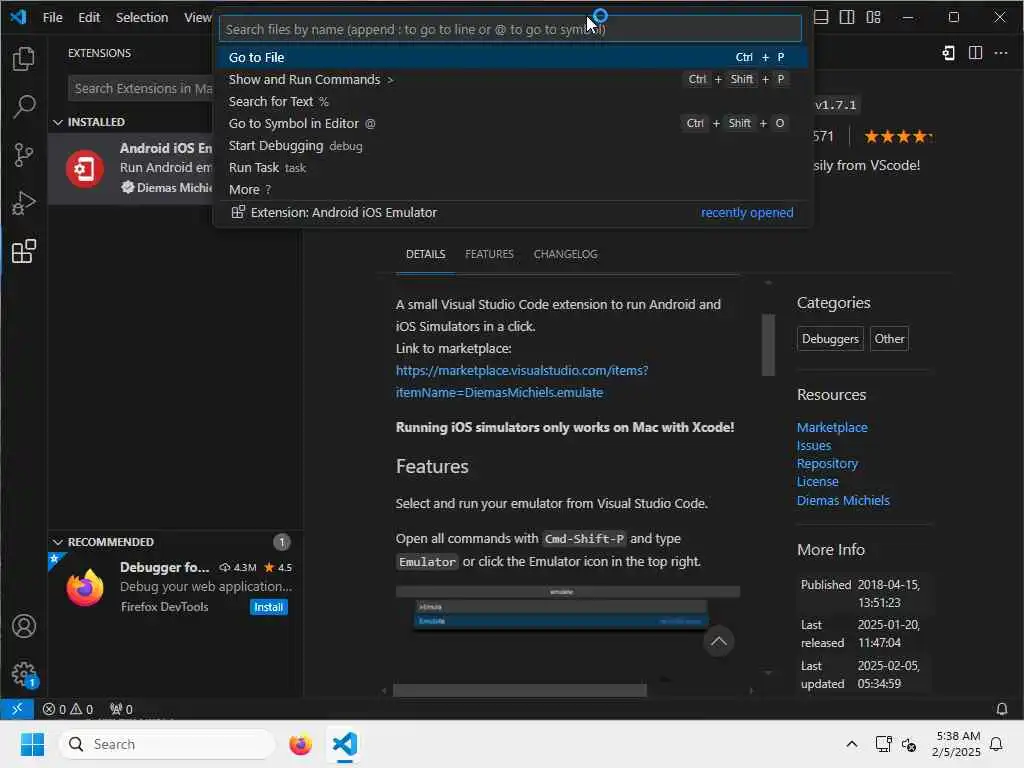Image resolution: width=1024 pixels, height=768 pixels.
Task: Click the remote window status bar icon
Action: [17, 709]
